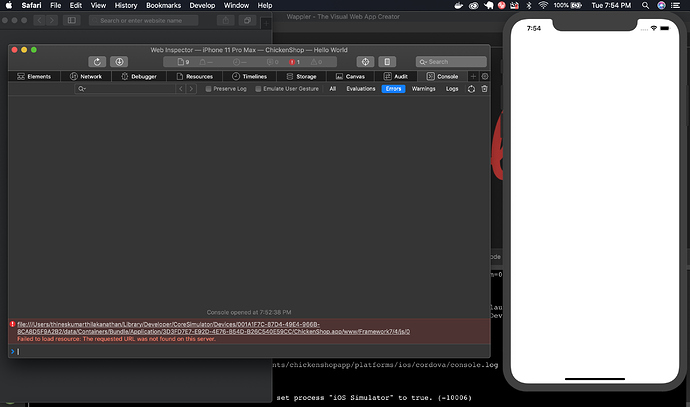Viewport: 690px width, 407px height.
Task: Open the Network tab
Action: click(86, 77)
